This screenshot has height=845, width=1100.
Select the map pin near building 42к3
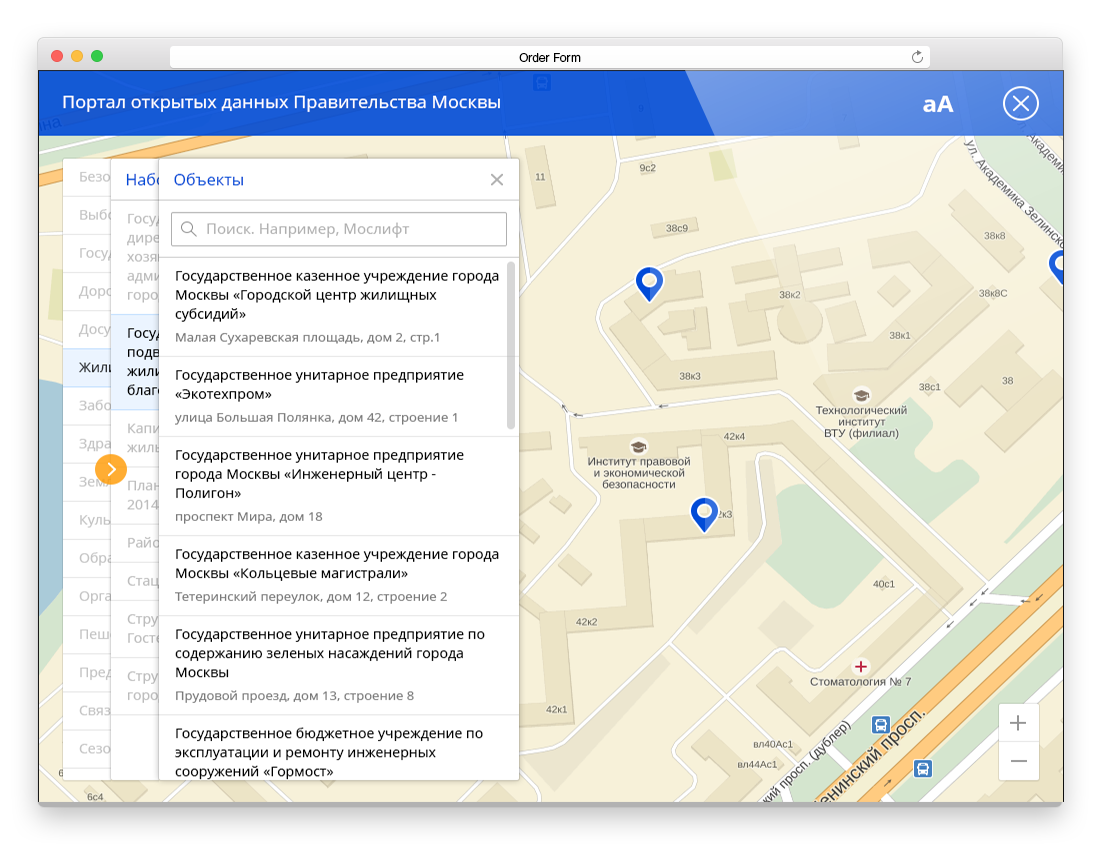click(704, 514)
